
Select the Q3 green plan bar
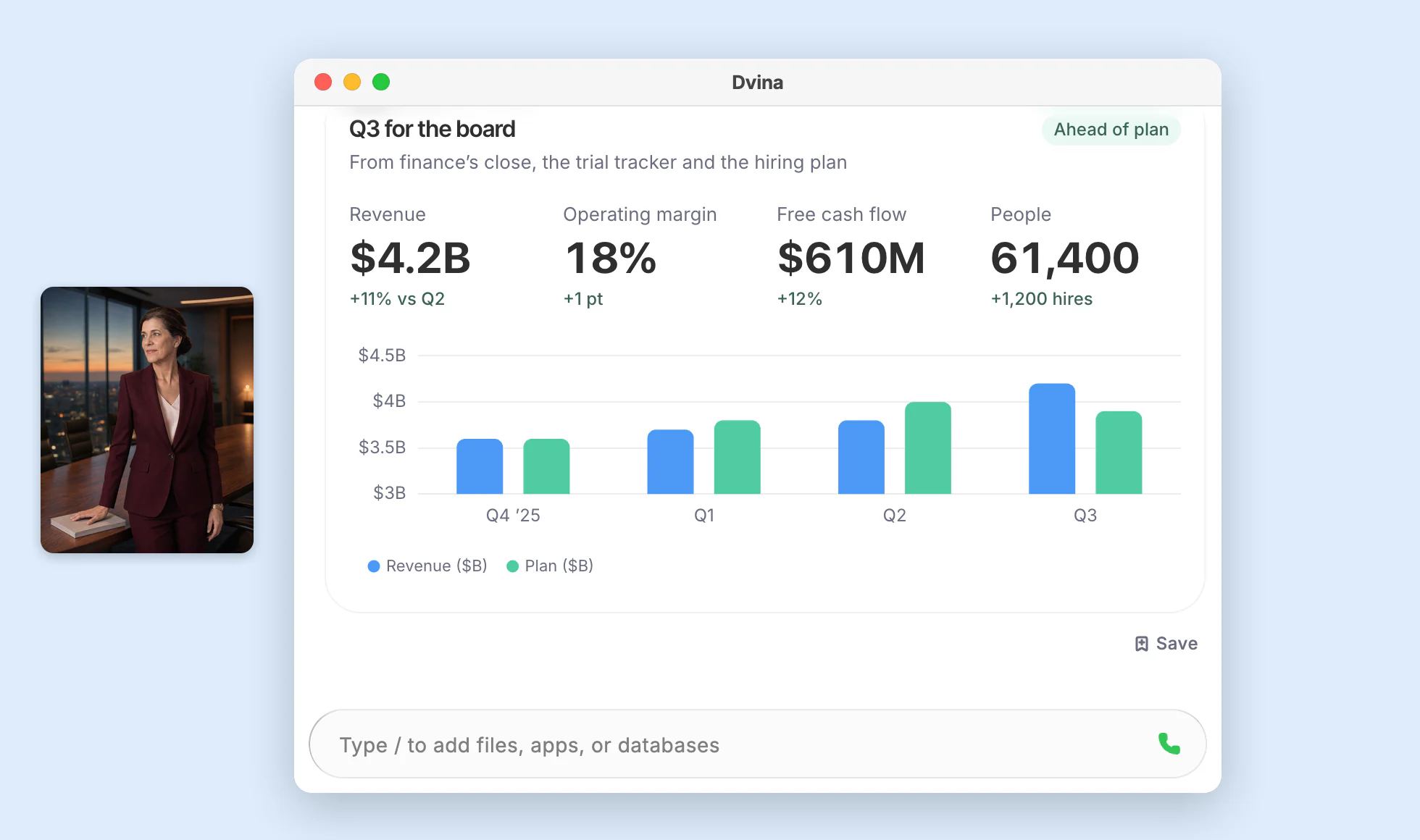(x=1119, y=453)
